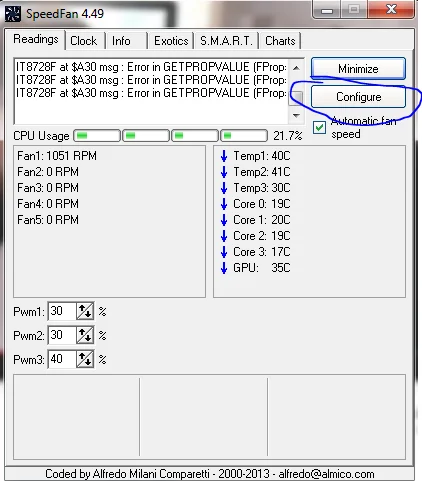Click the SpeedFan fan icon in title bar
The image size is (422, 481).
(x=13, y=14)
